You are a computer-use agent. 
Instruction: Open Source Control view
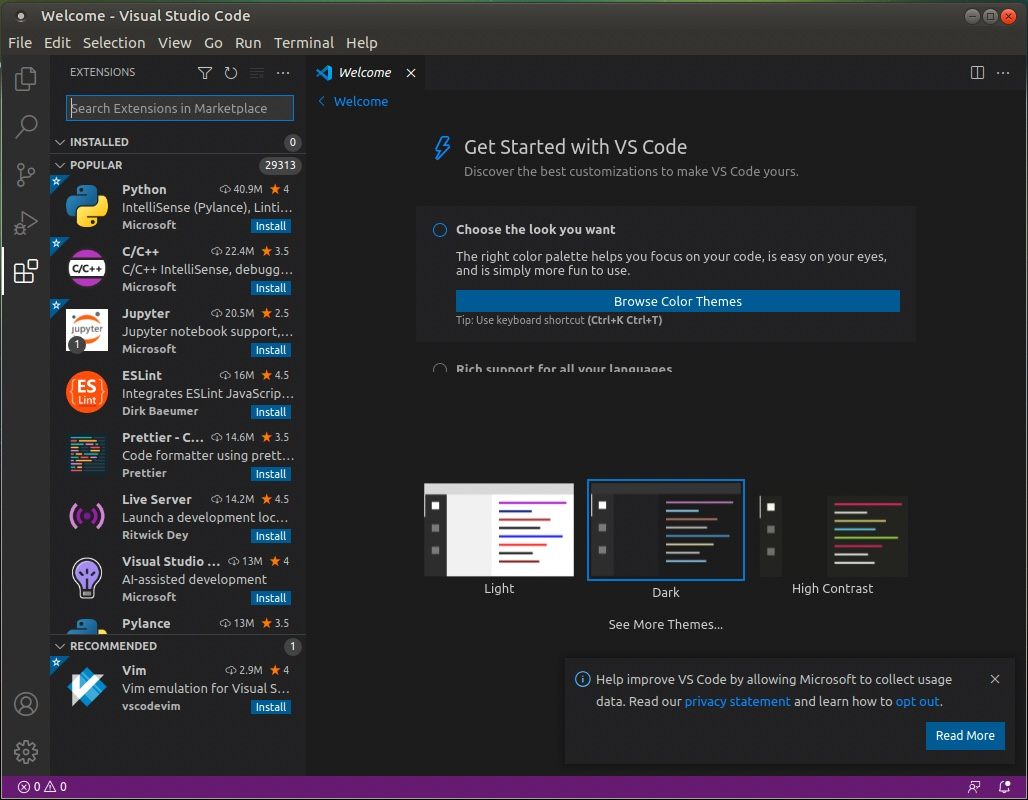pos(26,174)
